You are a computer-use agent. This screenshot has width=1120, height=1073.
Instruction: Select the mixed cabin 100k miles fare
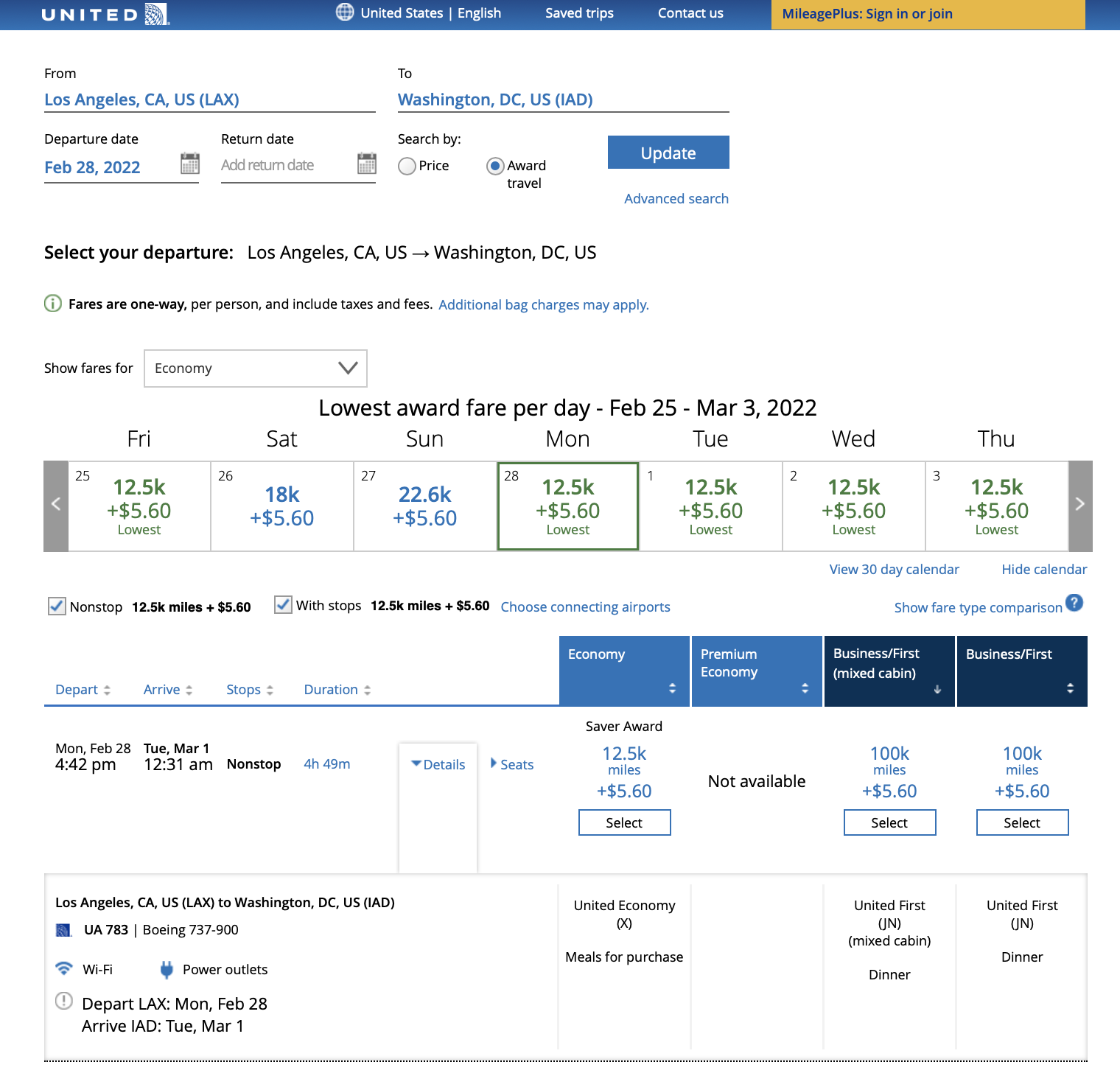point(890,822)
